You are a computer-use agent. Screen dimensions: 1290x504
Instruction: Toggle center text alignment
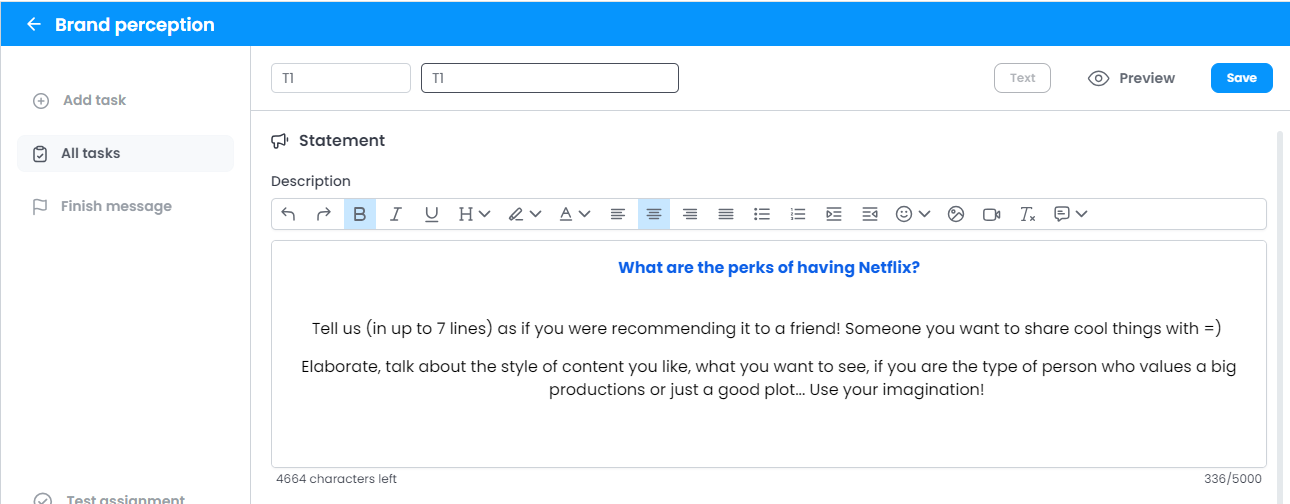(654, 214)
